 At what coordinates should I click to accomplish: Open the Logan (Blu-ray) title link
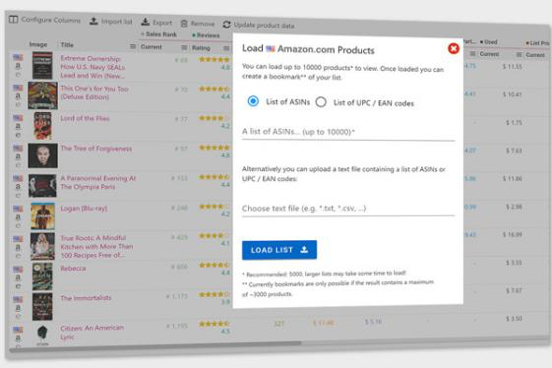(x=84, y=208)
